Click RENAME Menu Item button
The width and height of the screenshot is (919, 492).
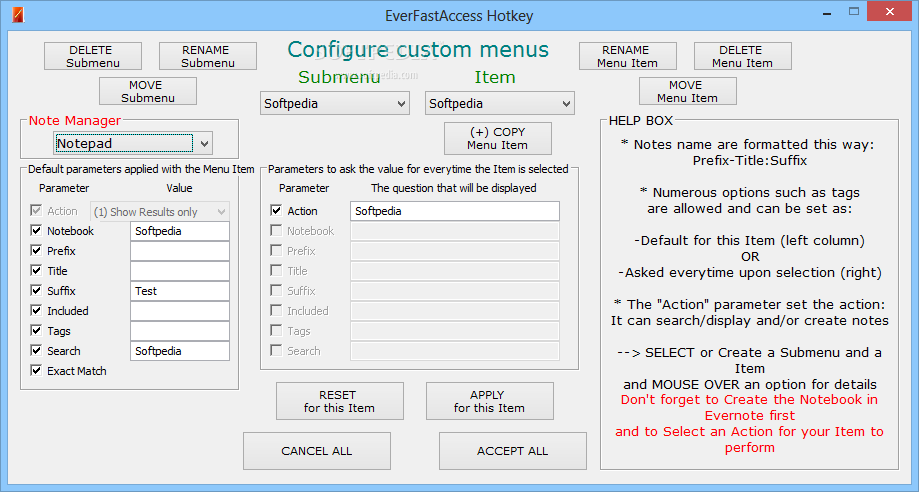(x=628, y=56)
